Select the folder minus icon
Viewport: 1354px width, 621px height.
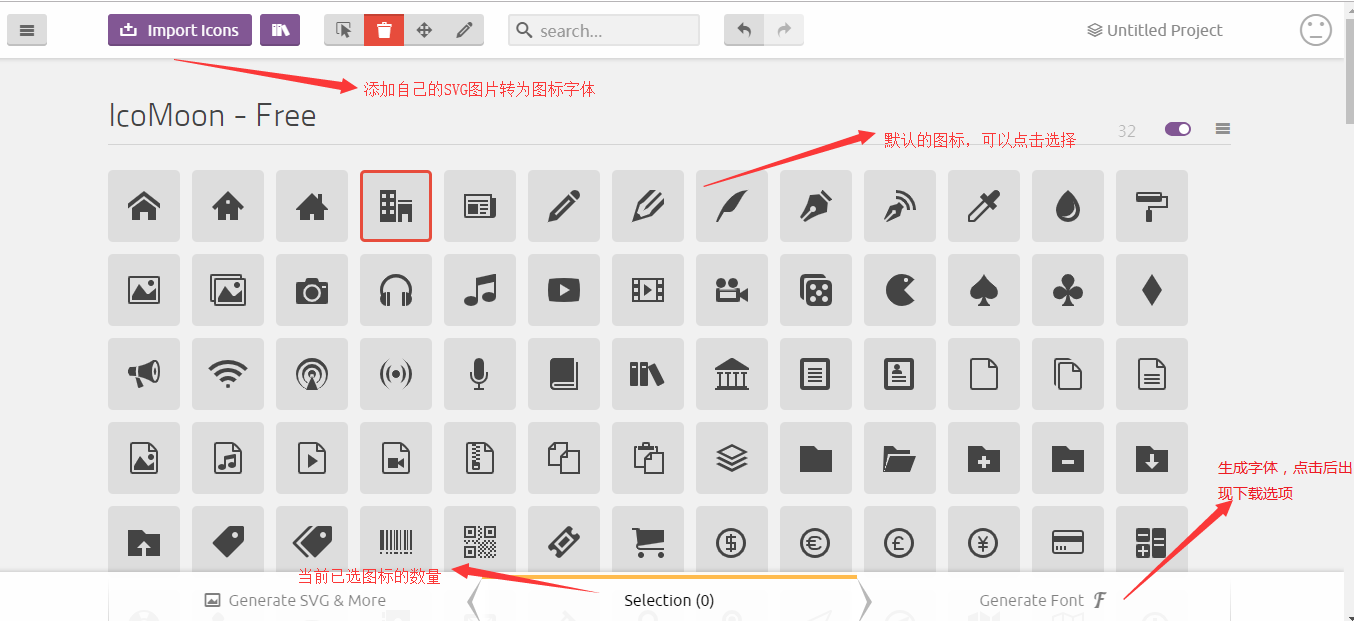click(1068, 458)
